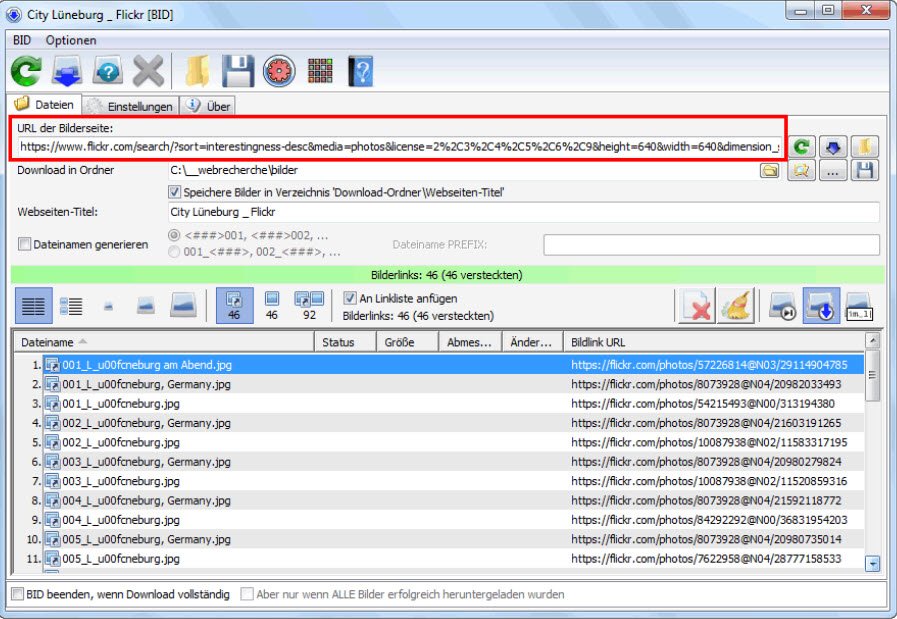This screenshot has height=619, width=897.
Task: Click yellow folder button beside URL field
Action: pos(864,146)
